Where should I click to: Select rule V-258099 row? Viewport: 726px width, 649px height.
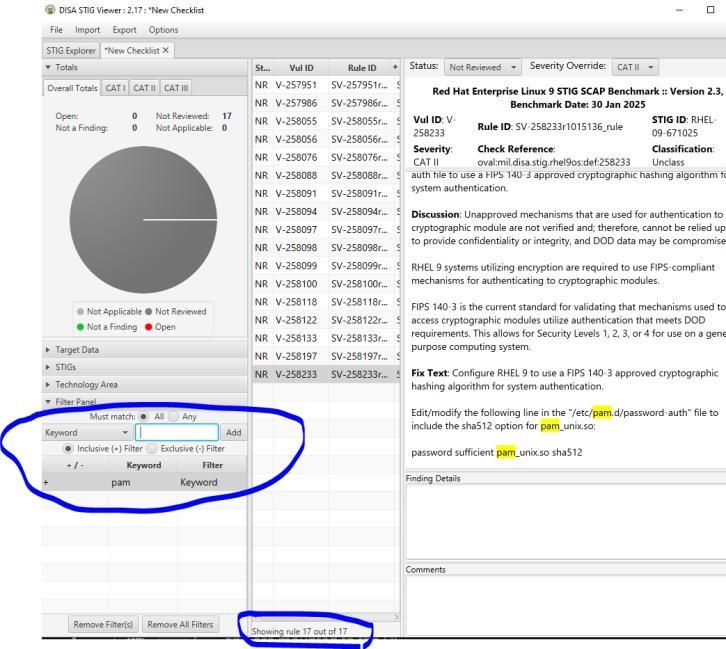[326, 266]
